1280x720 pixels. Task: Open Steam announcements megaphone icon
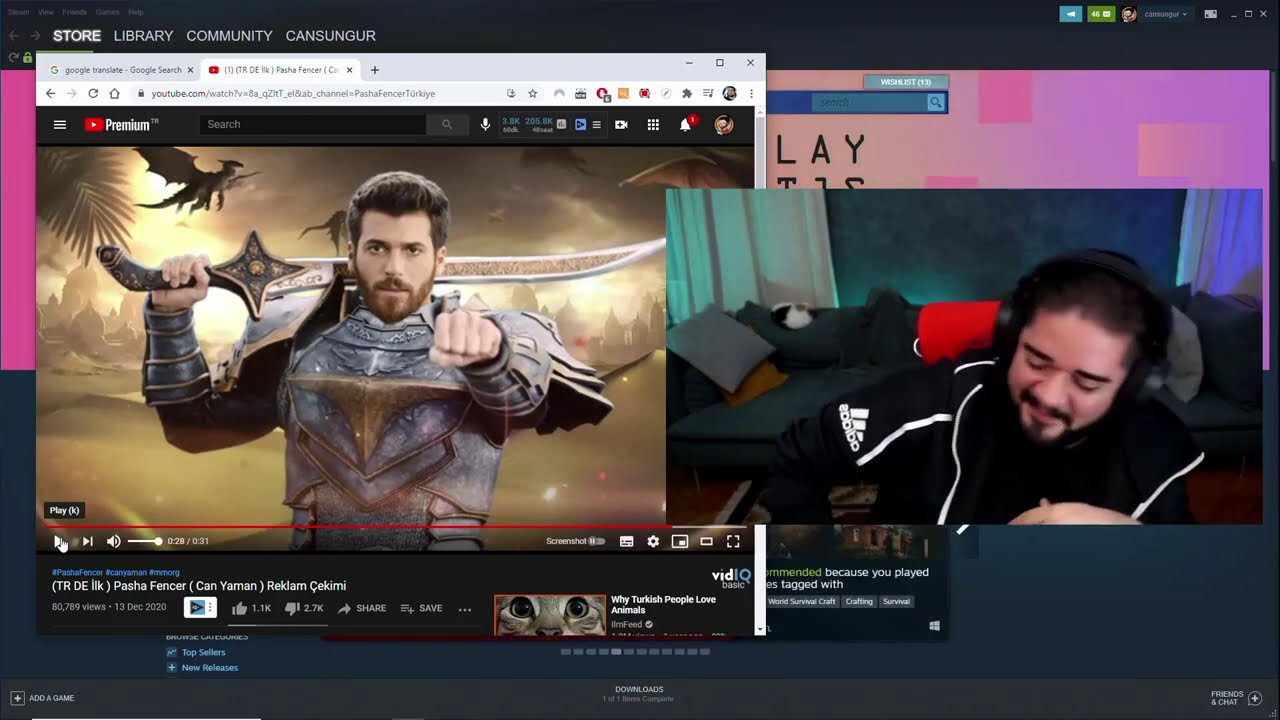point(1071,14)
